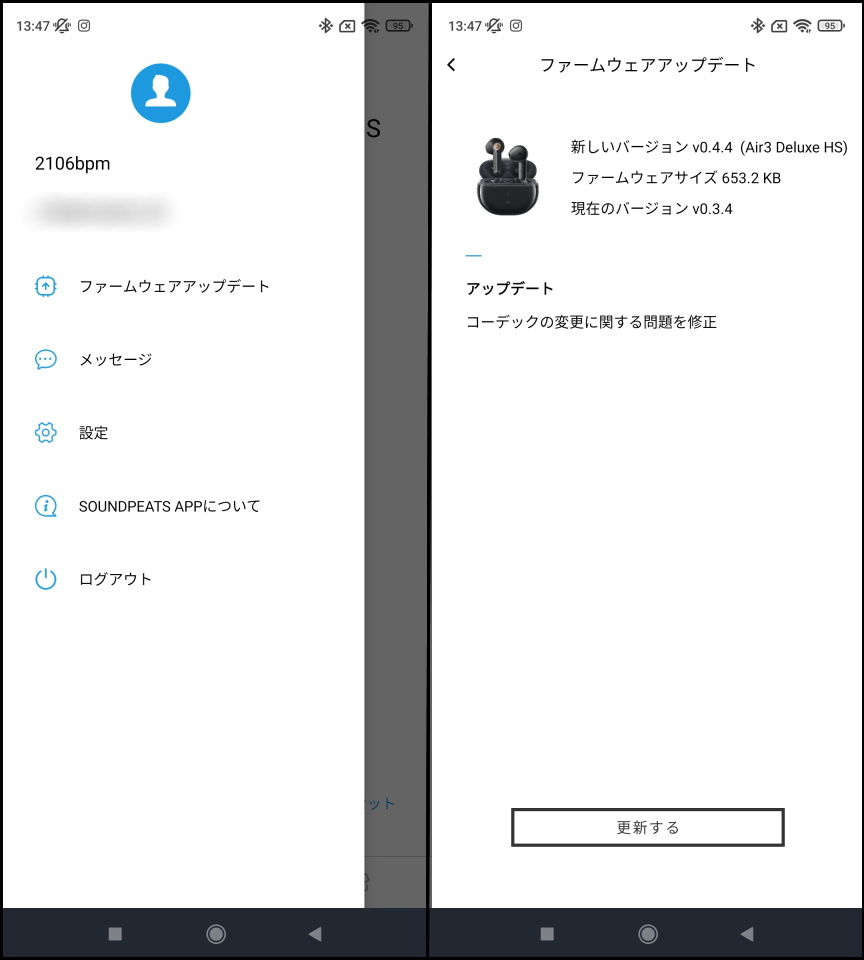This screenshot has height=960, width=864.
Task: Tap the 更新する update button
Action: coord(648,828)
